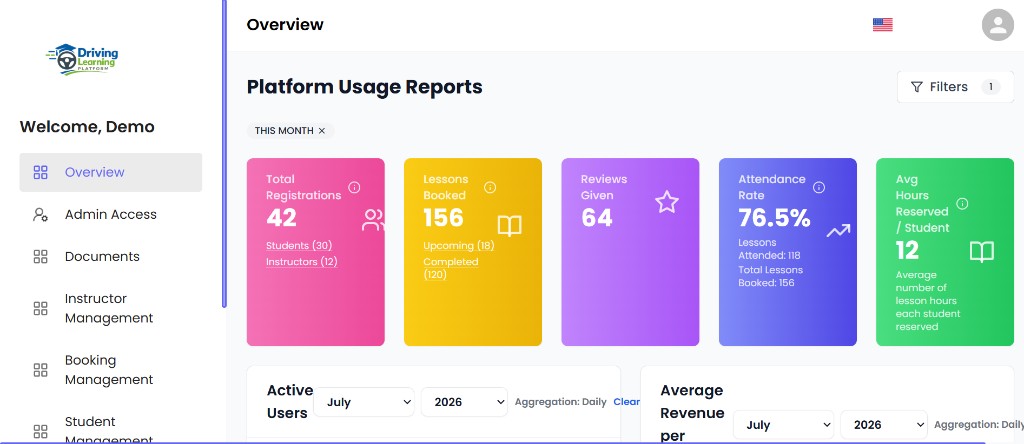Open Student Management section
Image resolution: width=1024 pixels, height=444 pixels.
click(110, 430)
